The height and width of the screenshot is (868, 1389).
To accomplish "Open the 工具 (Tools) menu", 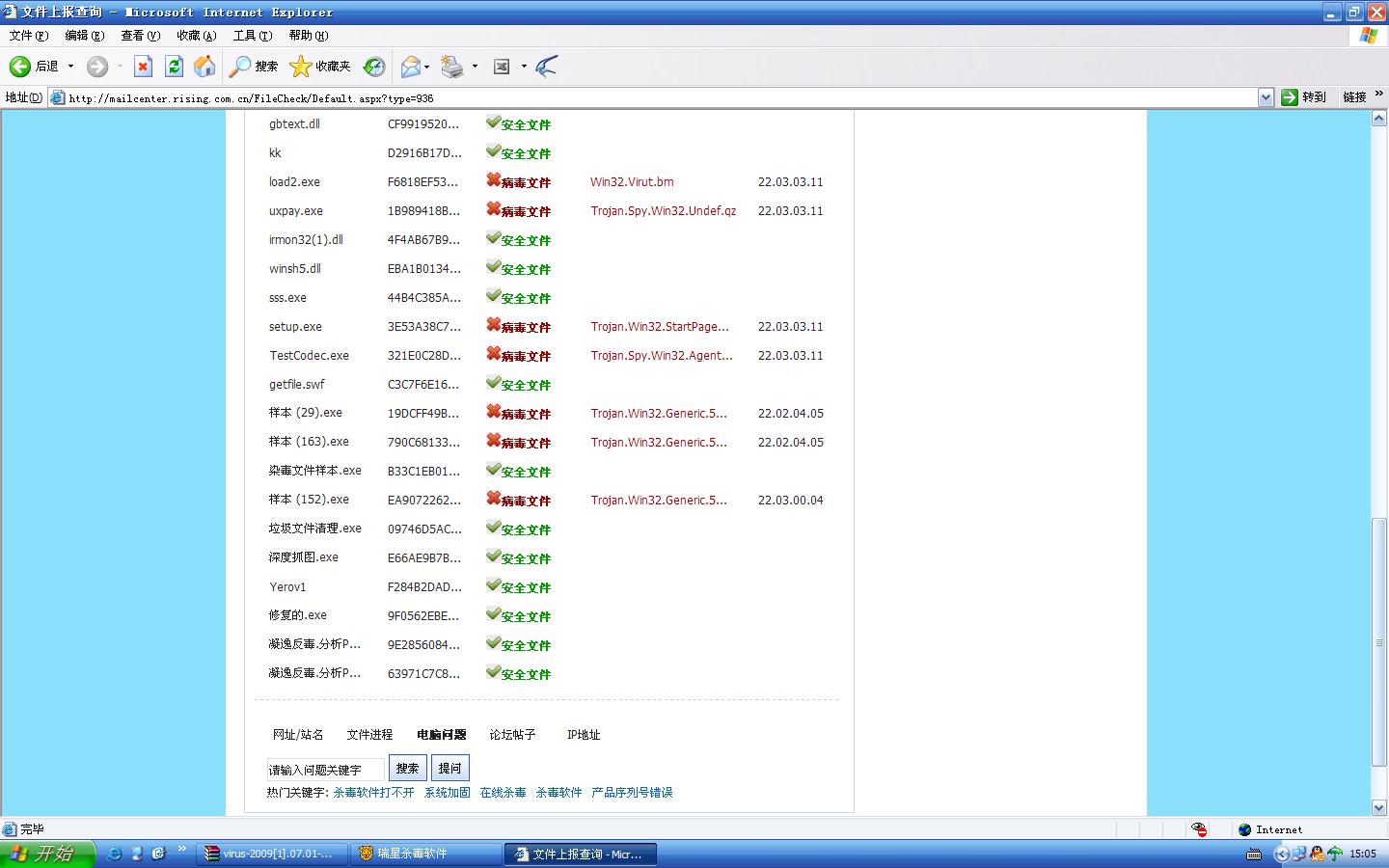I will [x=252, y=36].
